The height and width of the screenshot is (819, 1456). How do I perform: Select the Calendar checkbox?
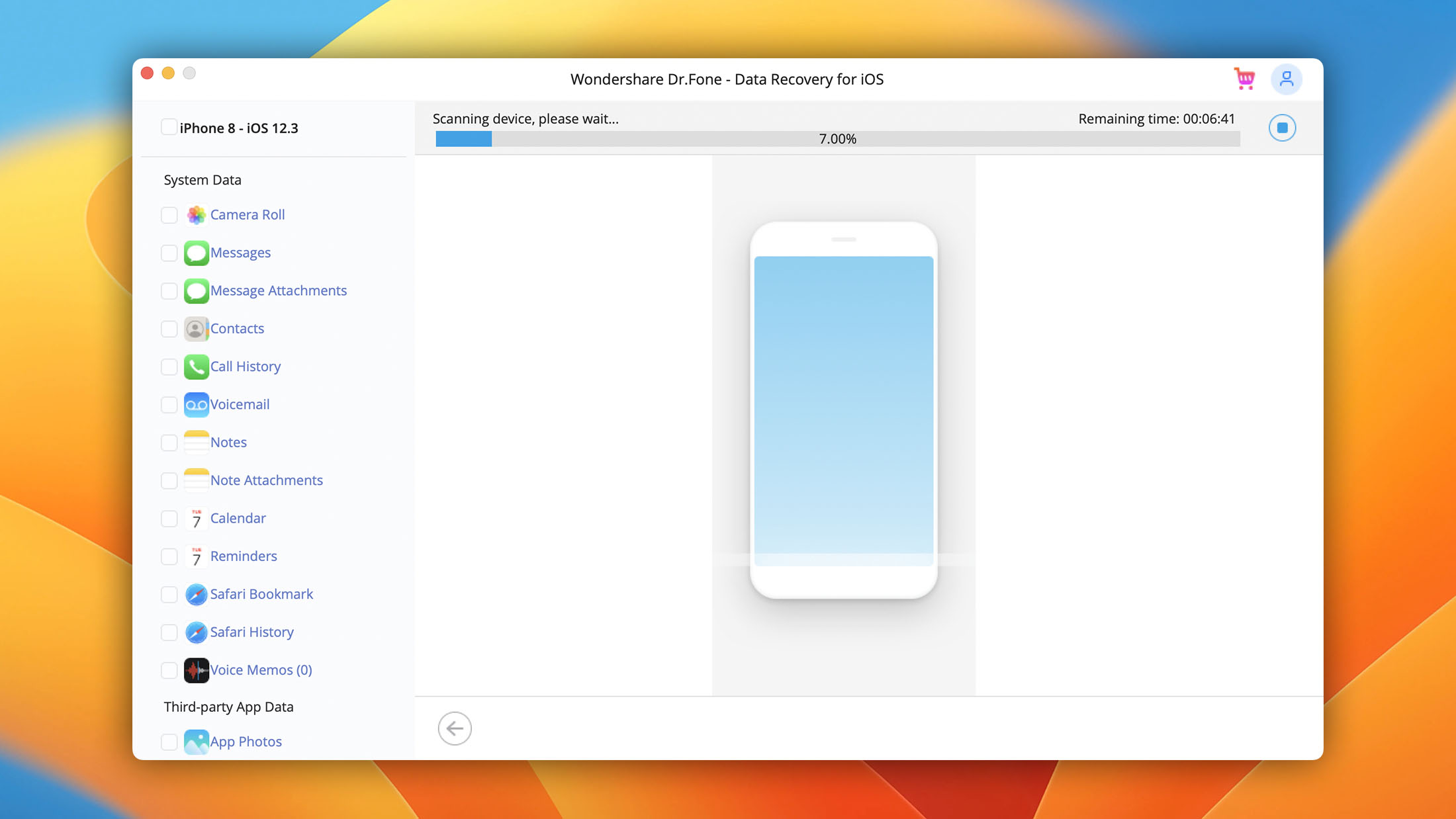[x=169, y=519]
